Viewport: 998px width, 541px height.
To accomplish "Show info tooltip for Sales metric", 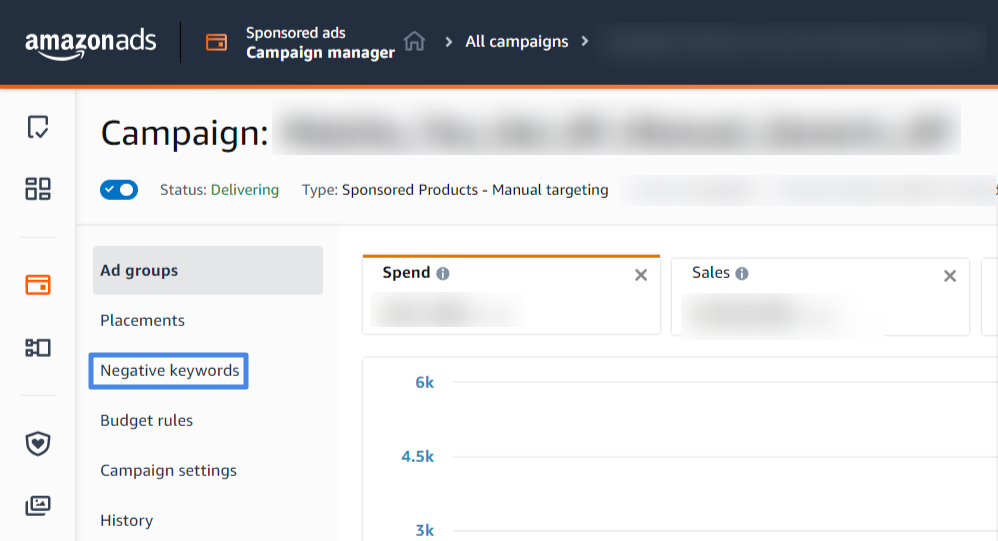I will [741, 274].
